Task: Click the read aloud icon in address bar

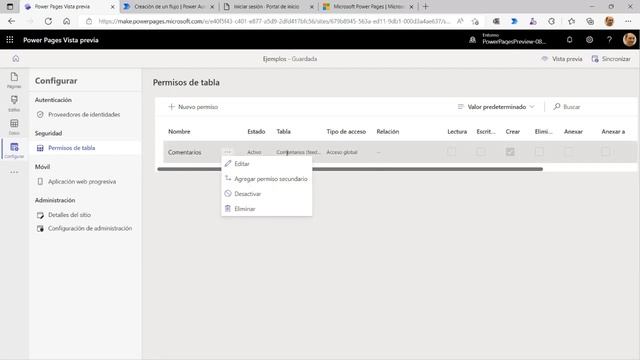Action: pyautogui.click(x=460, y=21)
